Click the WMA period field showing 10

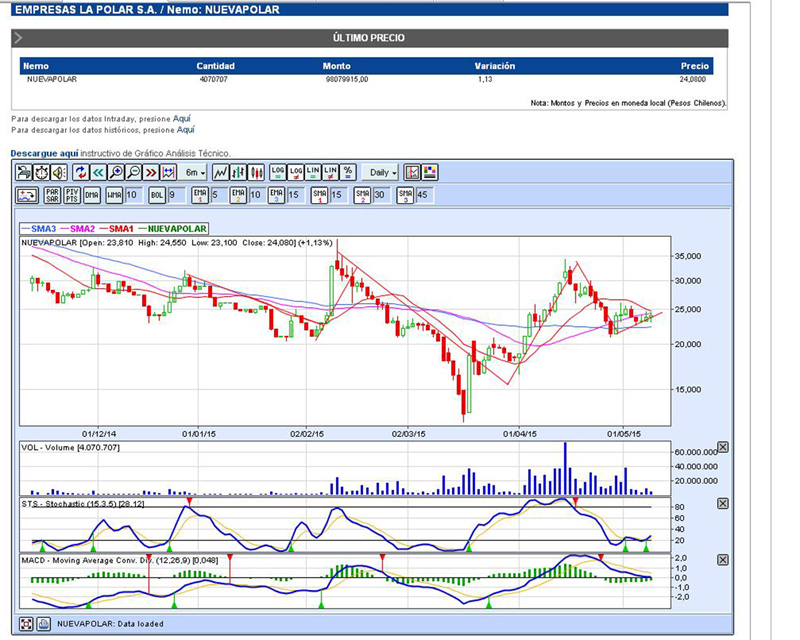[134, 195]
